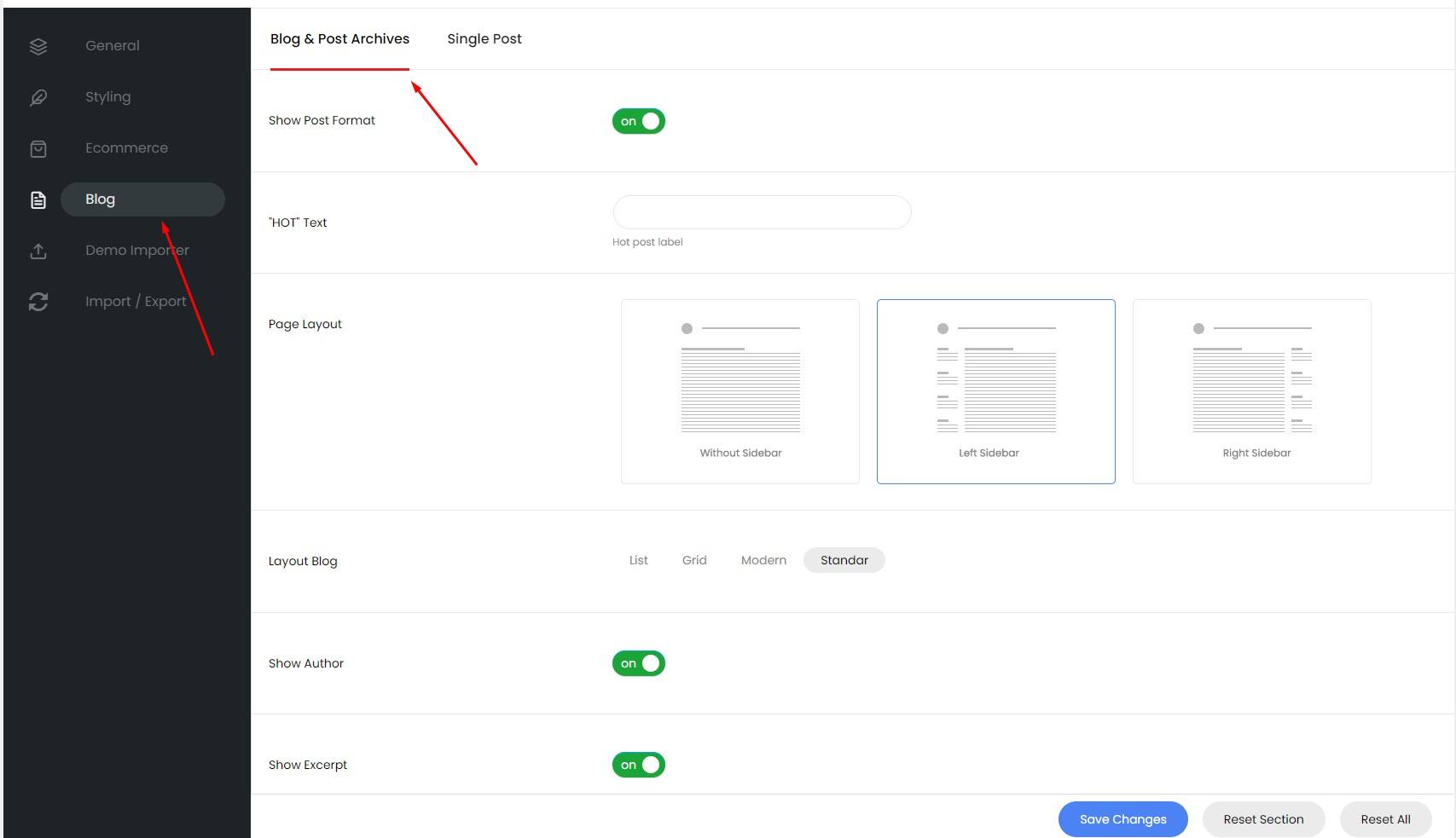Click the Styling feather icon

point(38,97)
